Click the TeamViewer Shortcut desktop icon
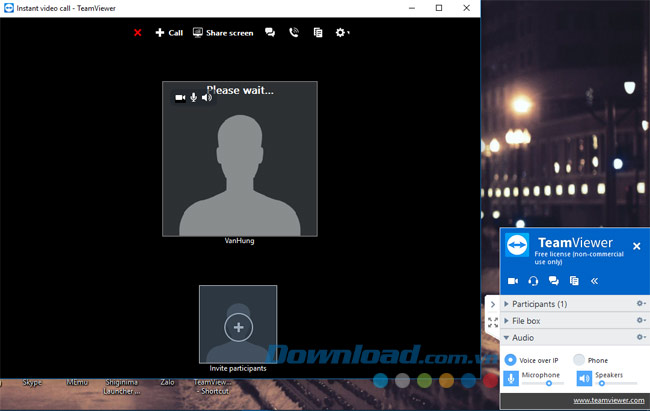This screenshot has height=411, width=650. pyautogui.click(x=212, y=387)
